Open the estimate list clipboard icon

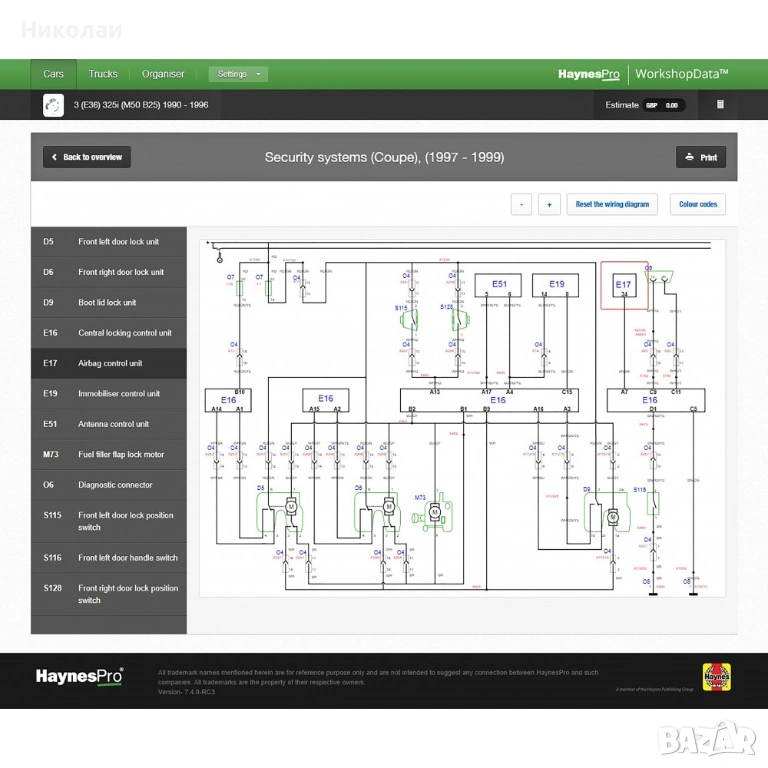click(720, 105)
